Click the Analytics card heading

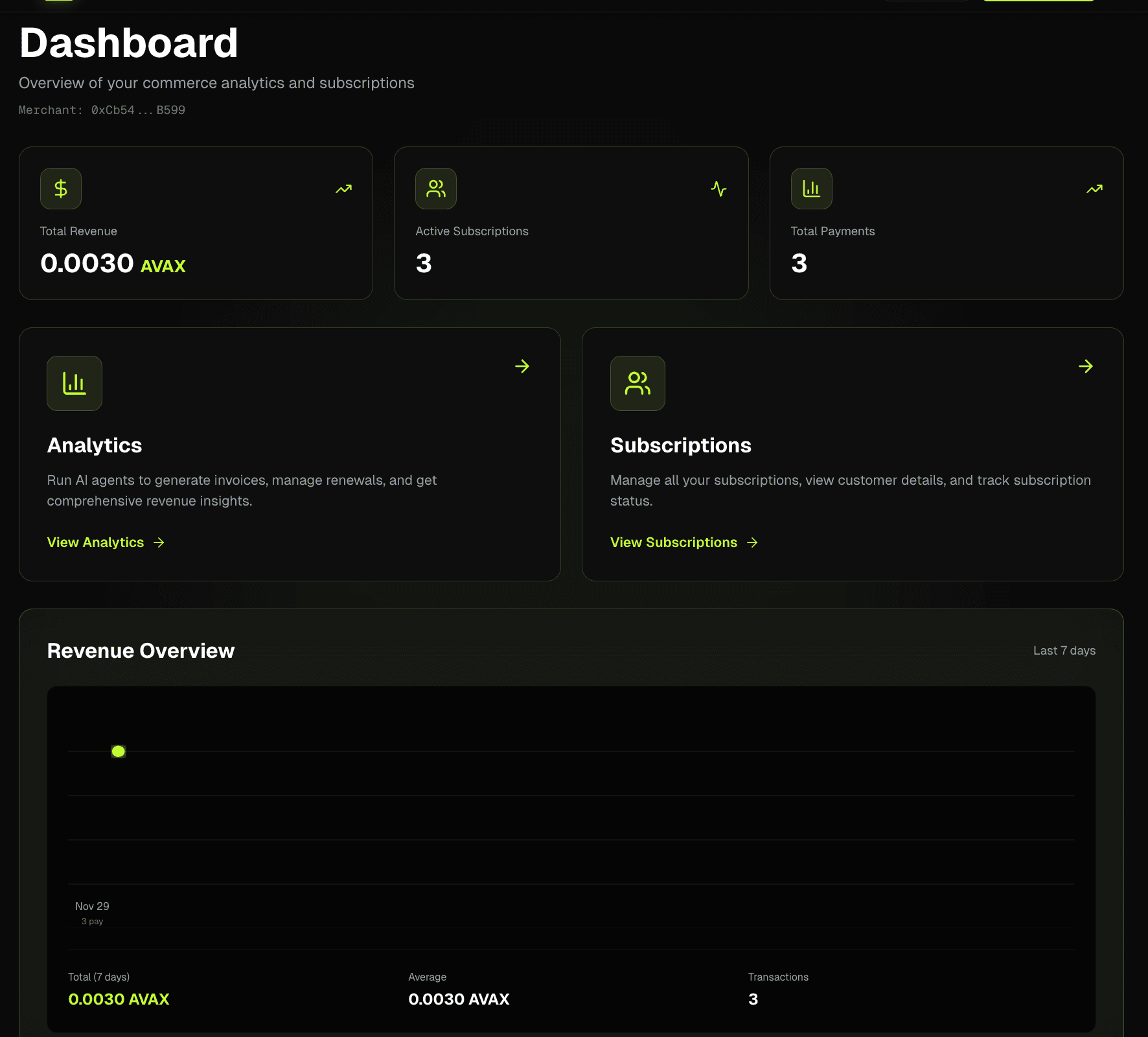click(x=95, y=445)
